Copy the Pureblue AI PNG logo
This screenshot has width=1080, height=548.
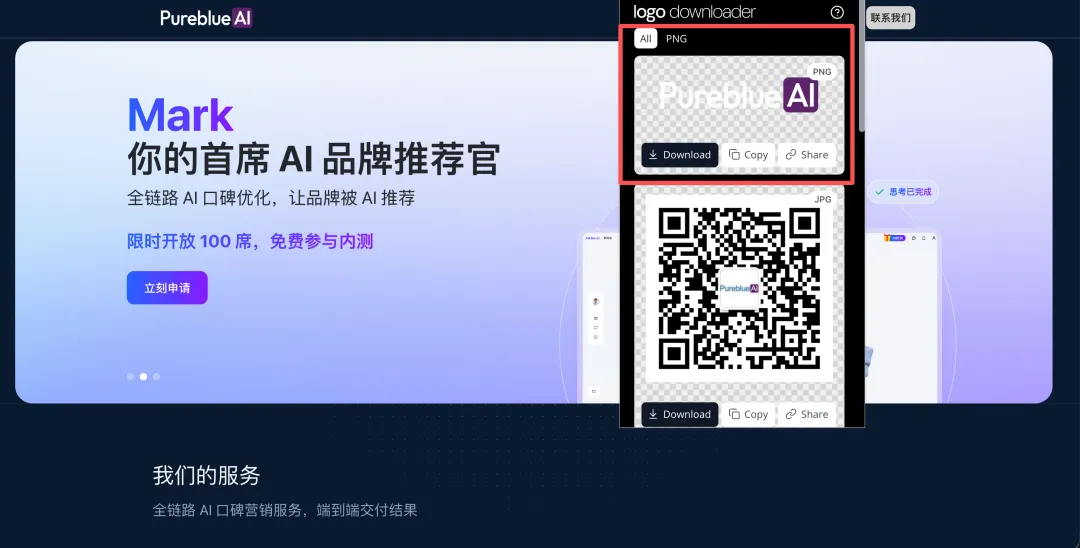click(748, 155)
